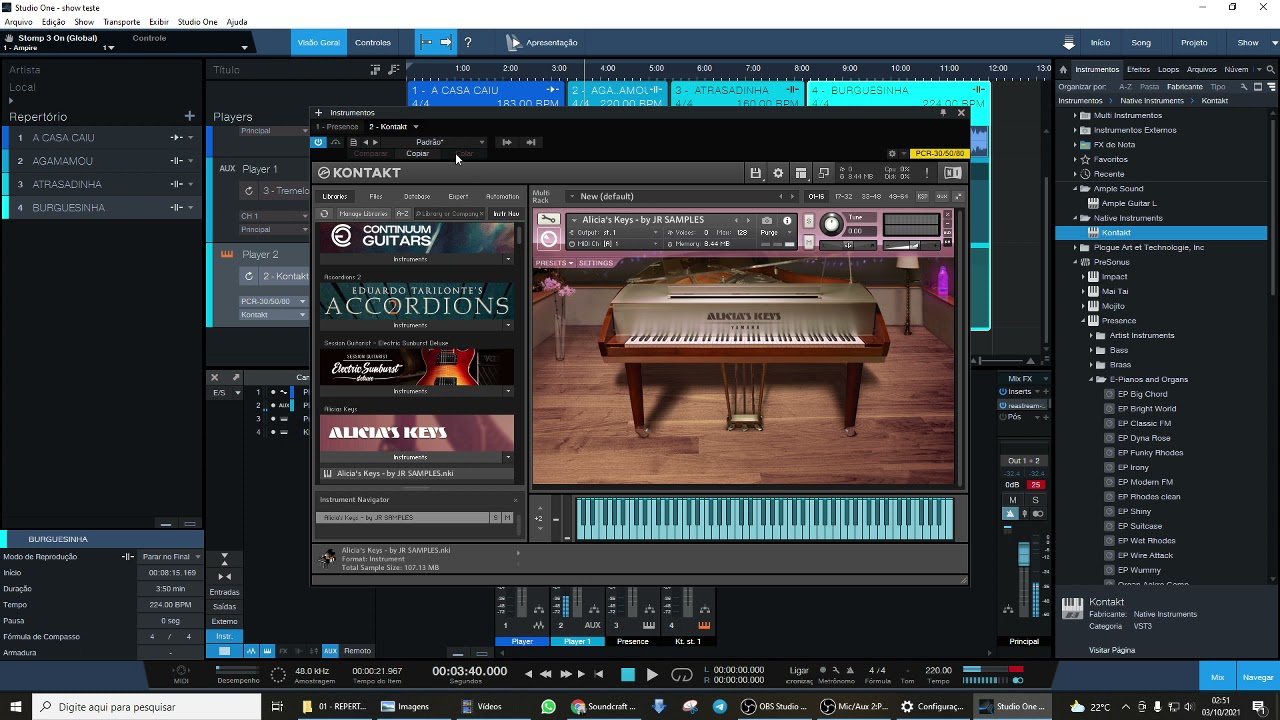Adjust the Principal channel volume fader
The image size is (1280, 720).
(1023, 555)
